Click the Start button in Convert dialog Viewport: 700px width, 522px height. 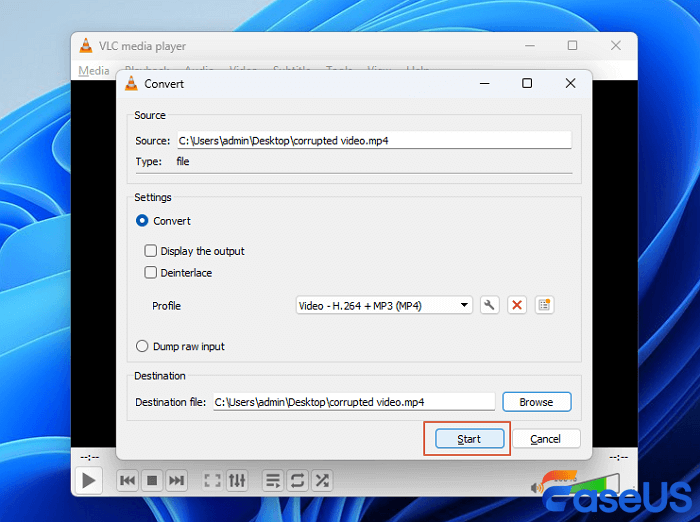pyautogui.click(x=469, y=438)
